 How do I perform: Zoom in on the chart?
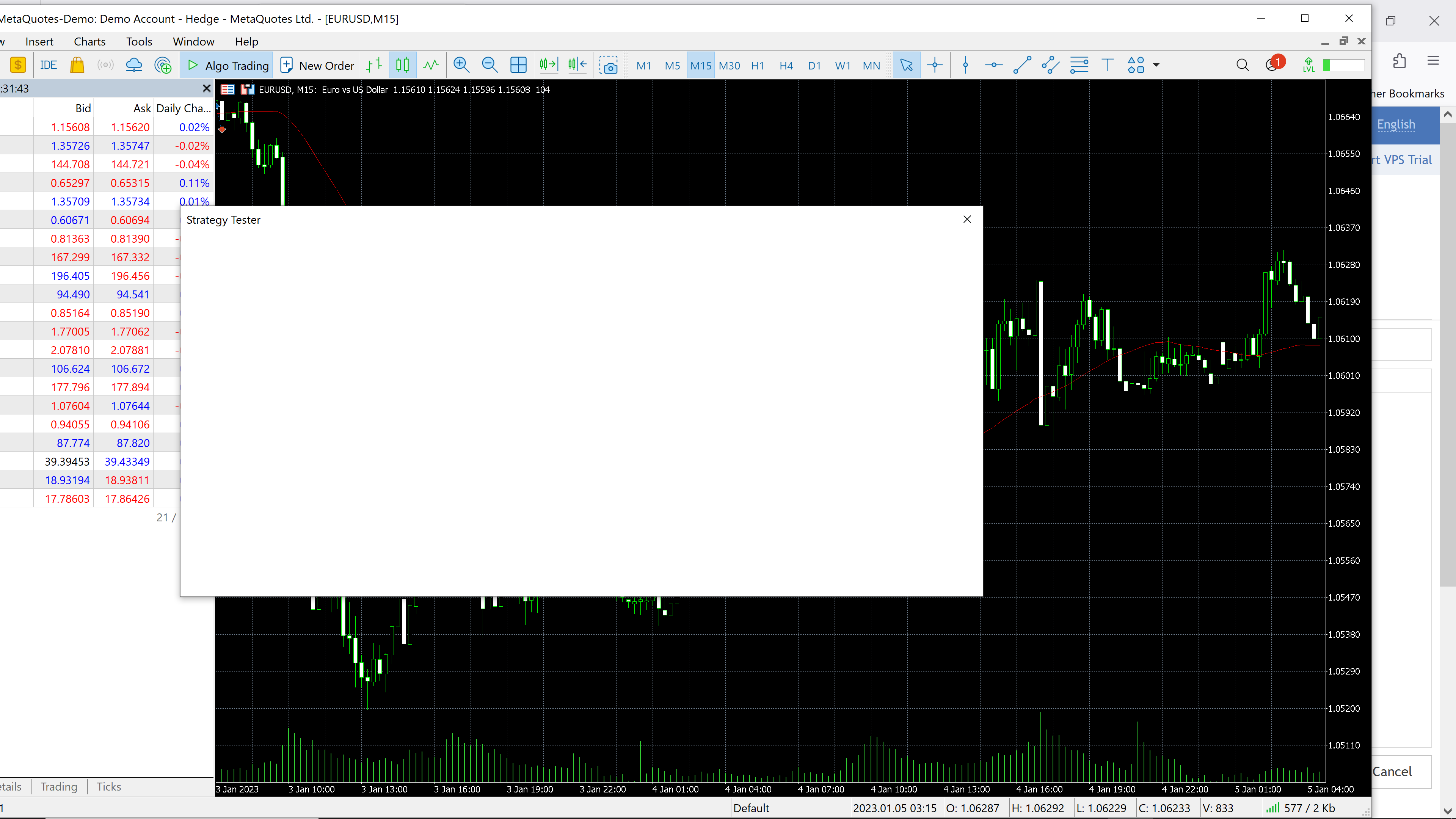tap(461, 65)
